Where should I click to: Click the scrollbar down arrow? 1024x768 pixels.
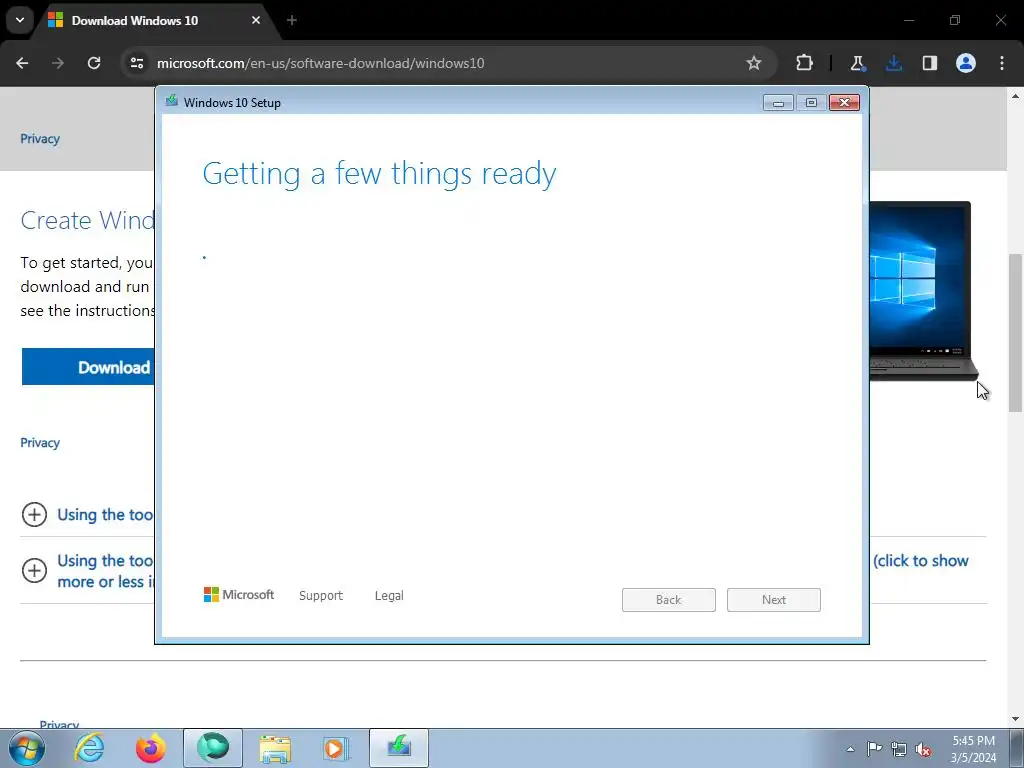click(1015, 719)
